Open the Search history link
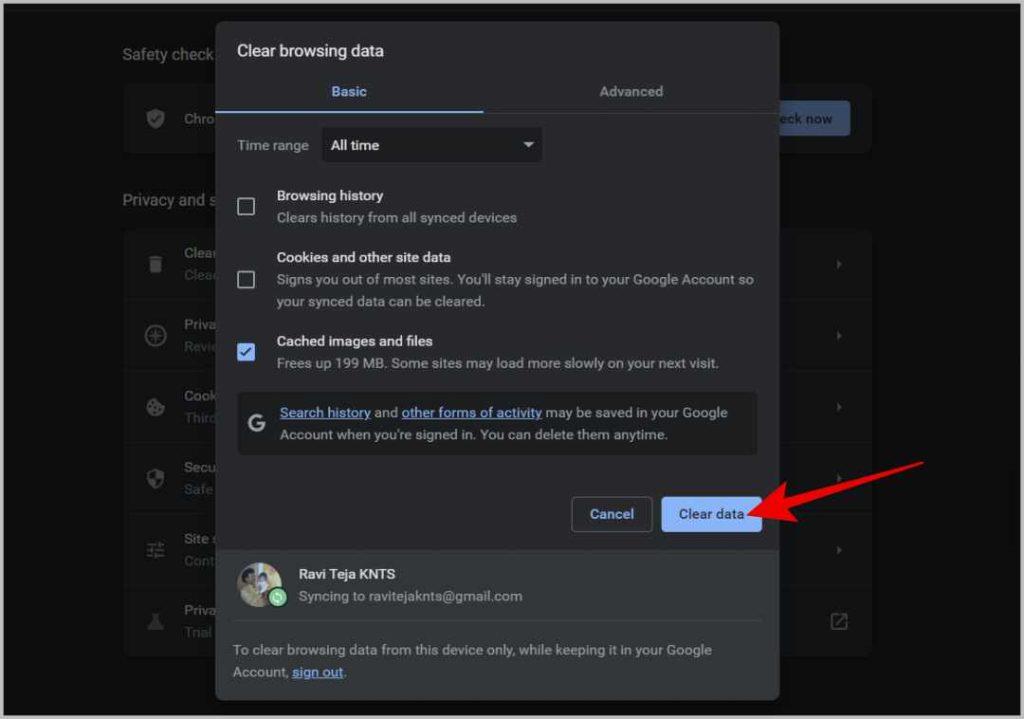 tap(325, 413)
